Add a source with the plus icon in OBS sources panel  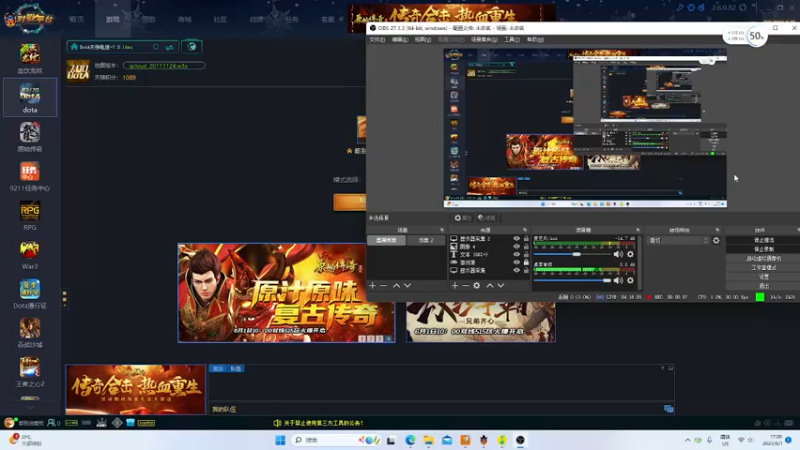click(x=455, y=286)
